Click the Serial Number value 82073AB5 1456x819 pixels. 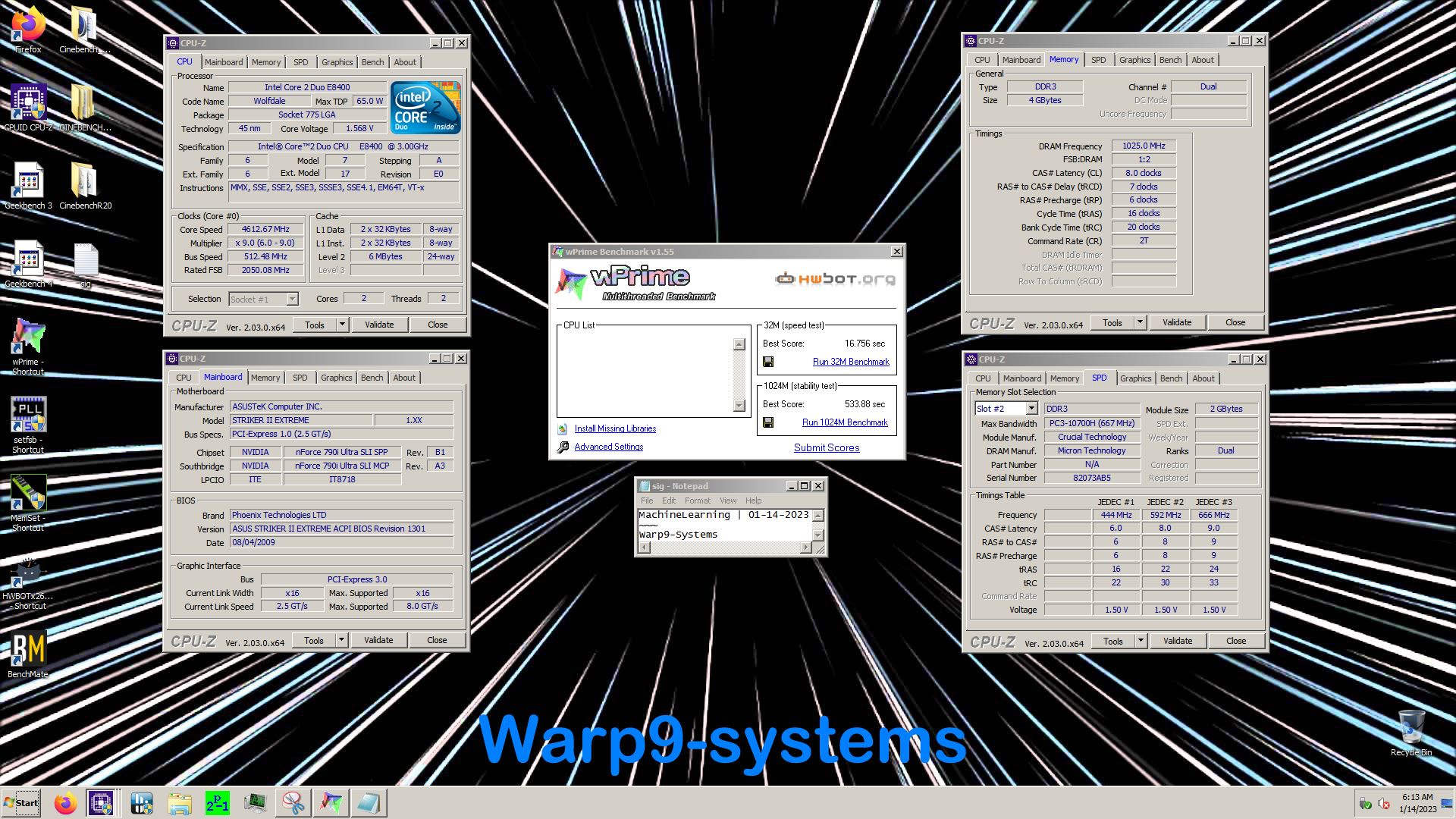(x=1092, y=478)
